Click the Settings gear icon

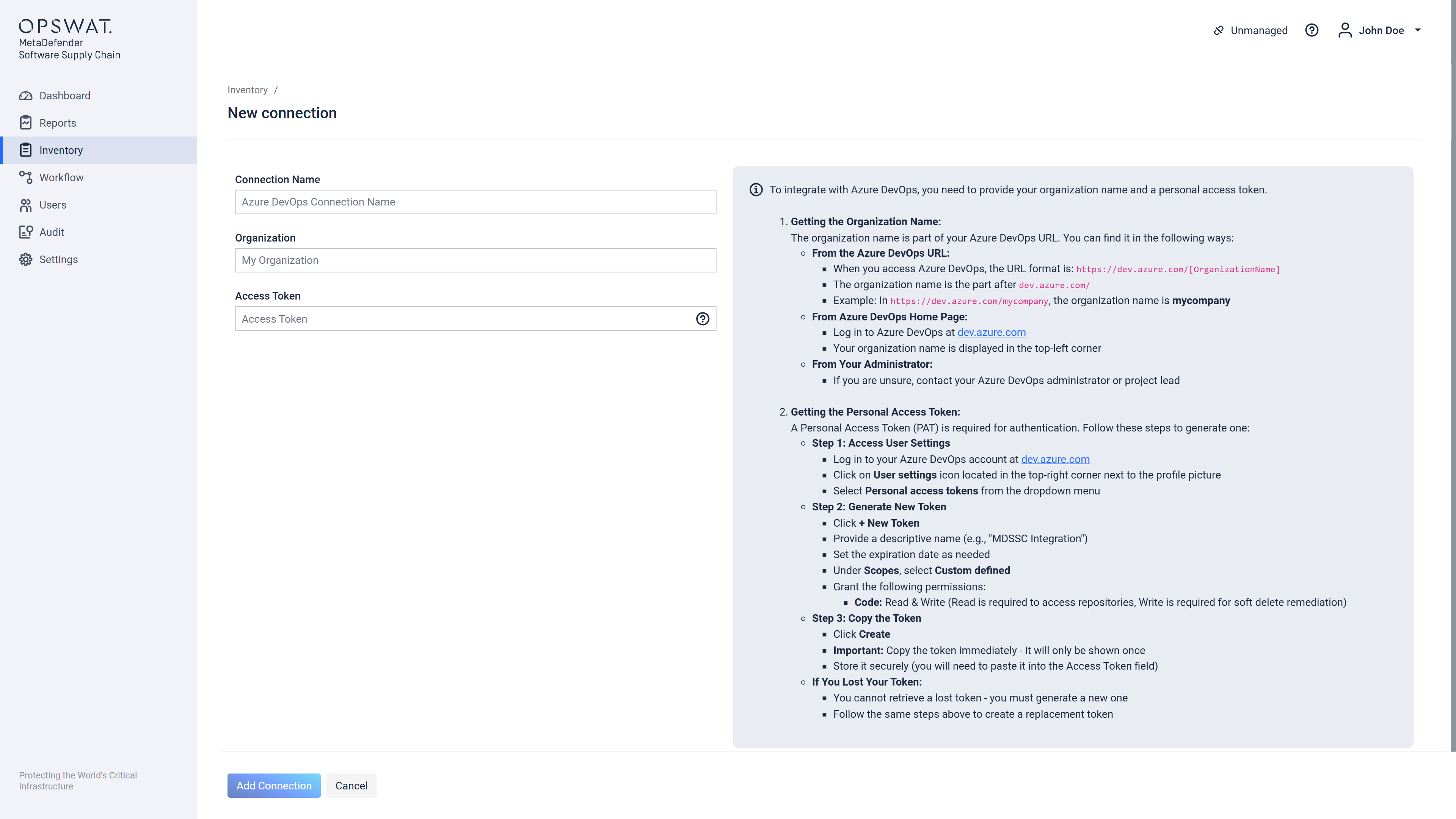25,259
